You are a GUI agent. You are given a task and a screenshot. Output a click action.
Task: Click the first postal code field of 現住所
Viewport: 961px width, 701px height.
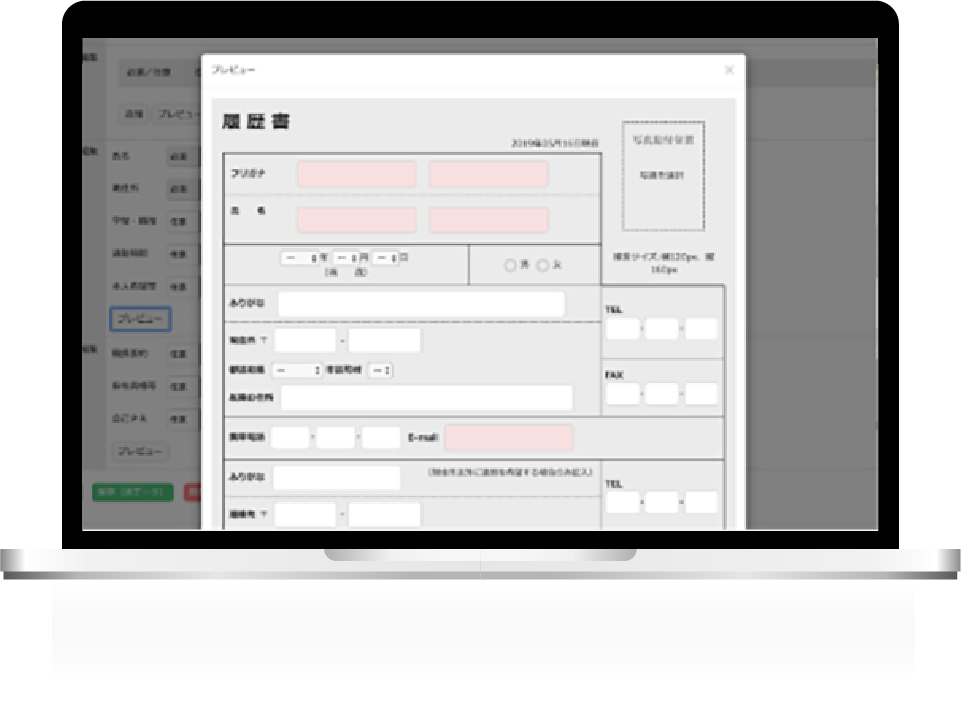pos(305,340)
